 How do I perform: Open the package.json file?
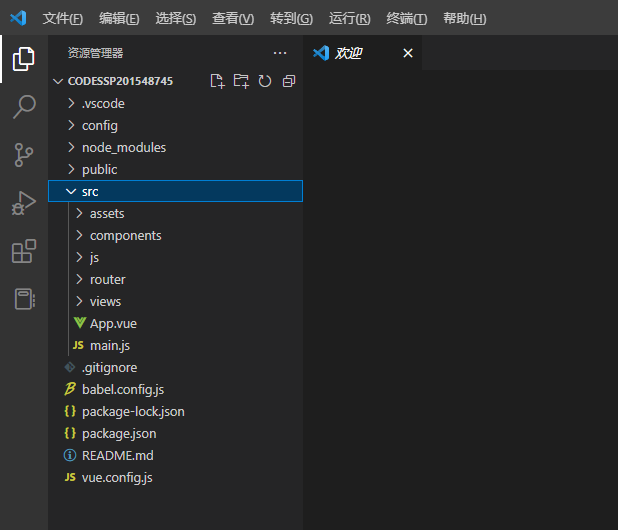click(x=175, y=433)
